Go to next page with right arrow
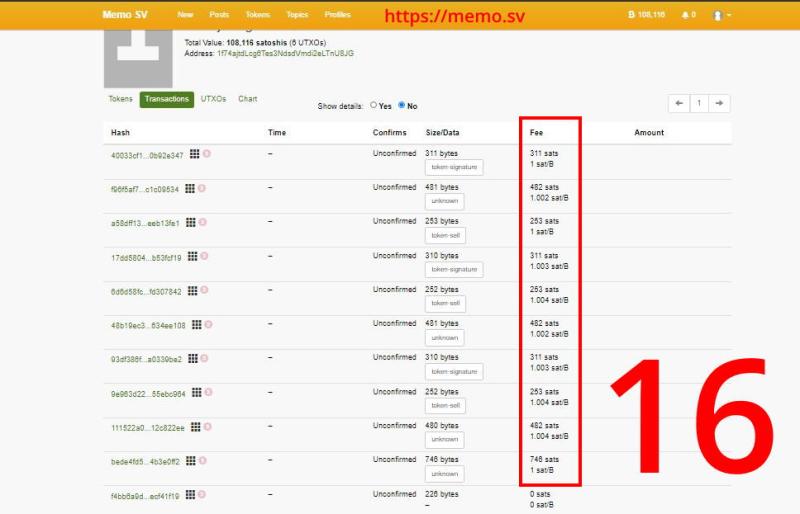 tap(719, 103)
